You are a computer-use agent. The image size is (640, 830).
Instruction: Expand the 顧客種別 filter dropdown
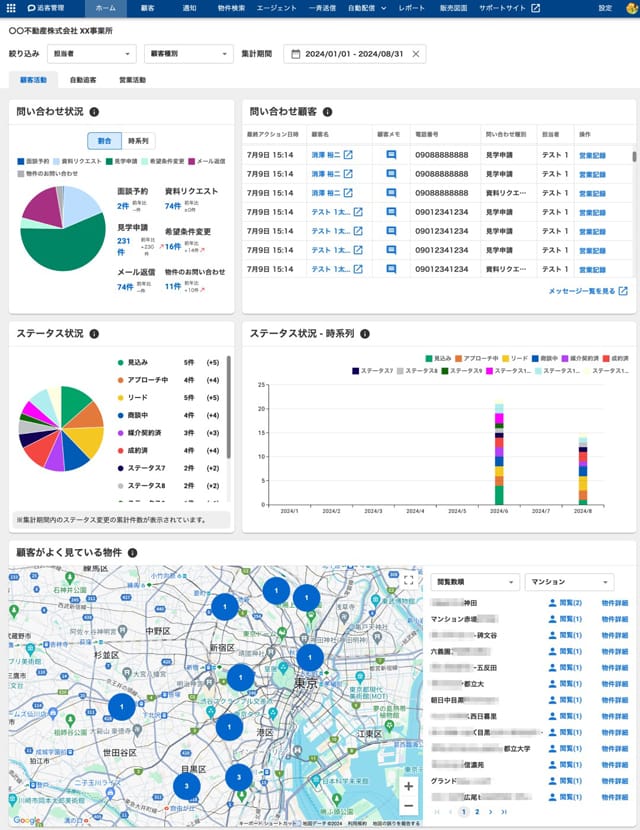(x=188, y=53)
